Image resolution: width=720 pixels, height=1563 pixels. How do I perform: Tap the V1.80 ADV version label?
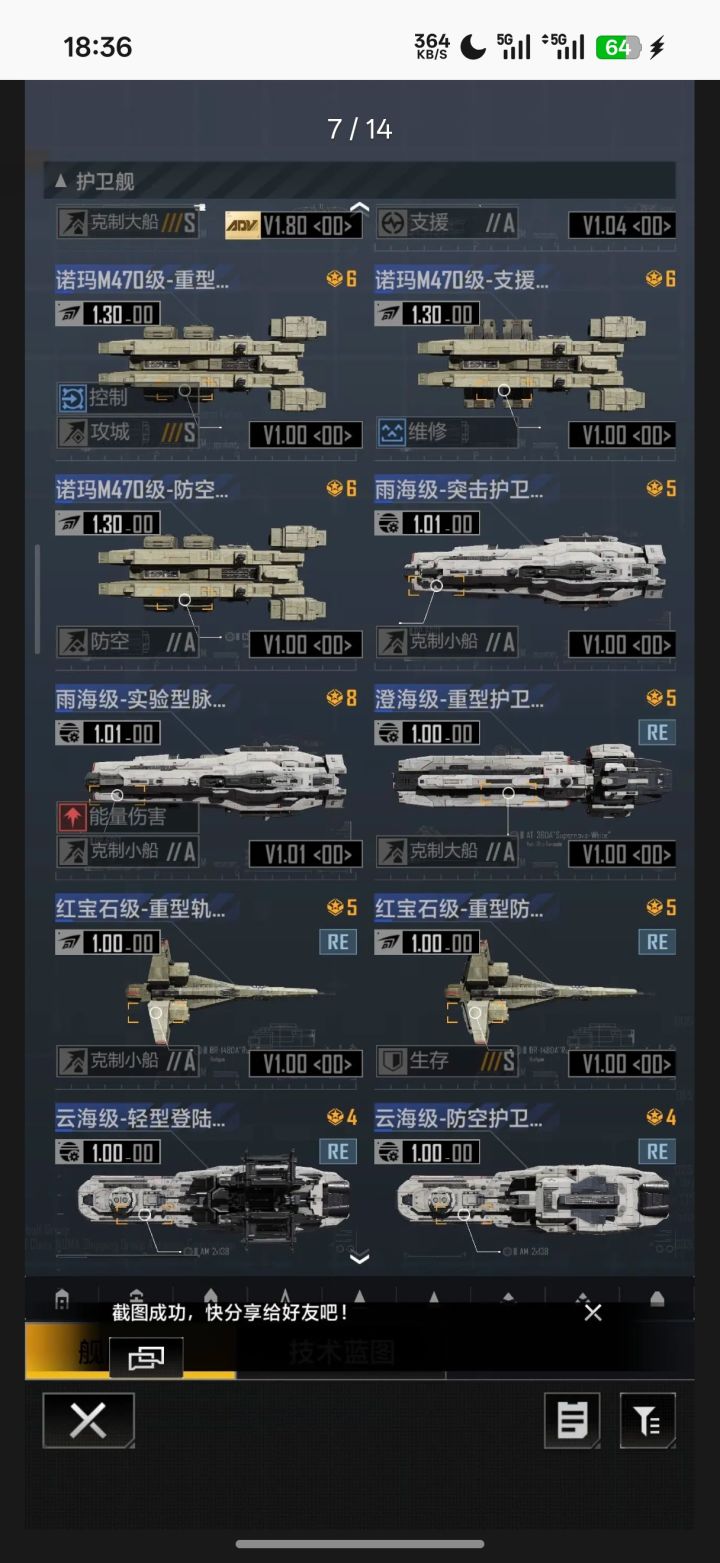coord(293,225)
